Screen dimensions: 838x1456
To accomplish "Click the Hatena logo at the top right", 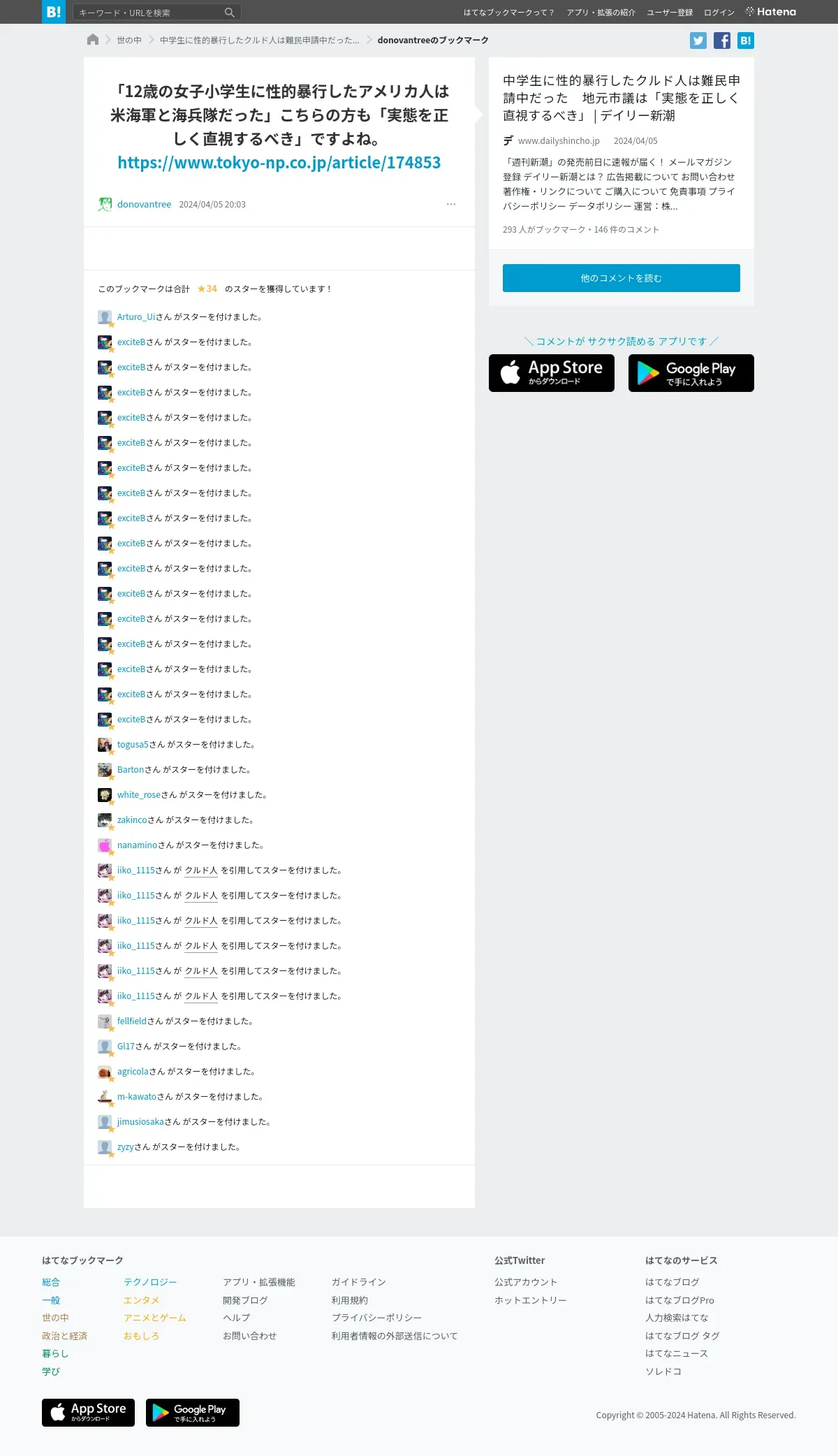I will tap(770, 12).
